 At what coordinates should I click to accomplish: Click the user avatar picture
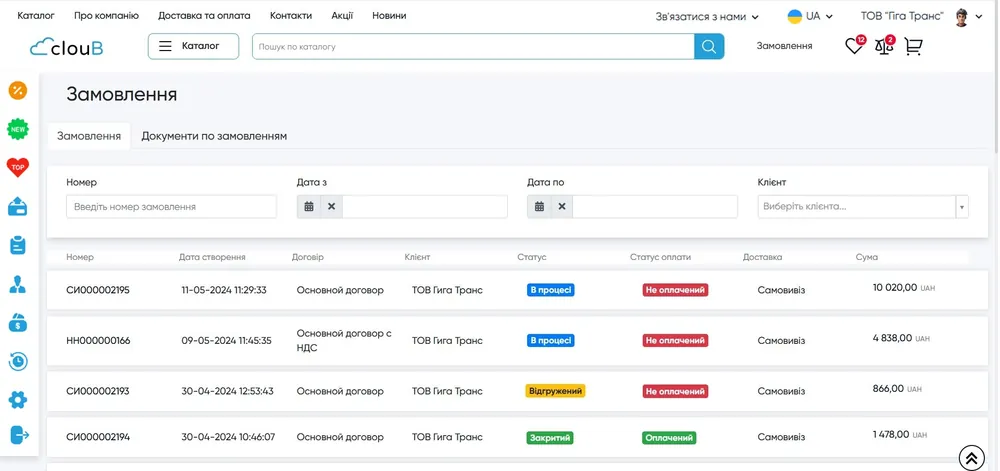coord(962,17)
